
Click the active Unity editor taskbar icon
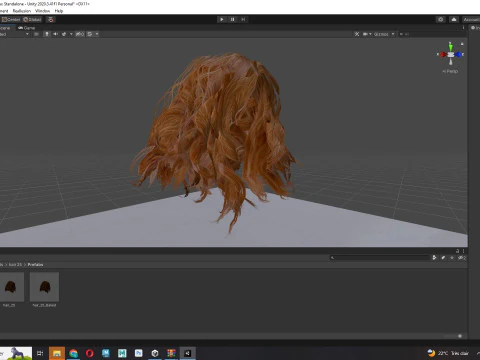pyautogui.click(x=187, y=353)
